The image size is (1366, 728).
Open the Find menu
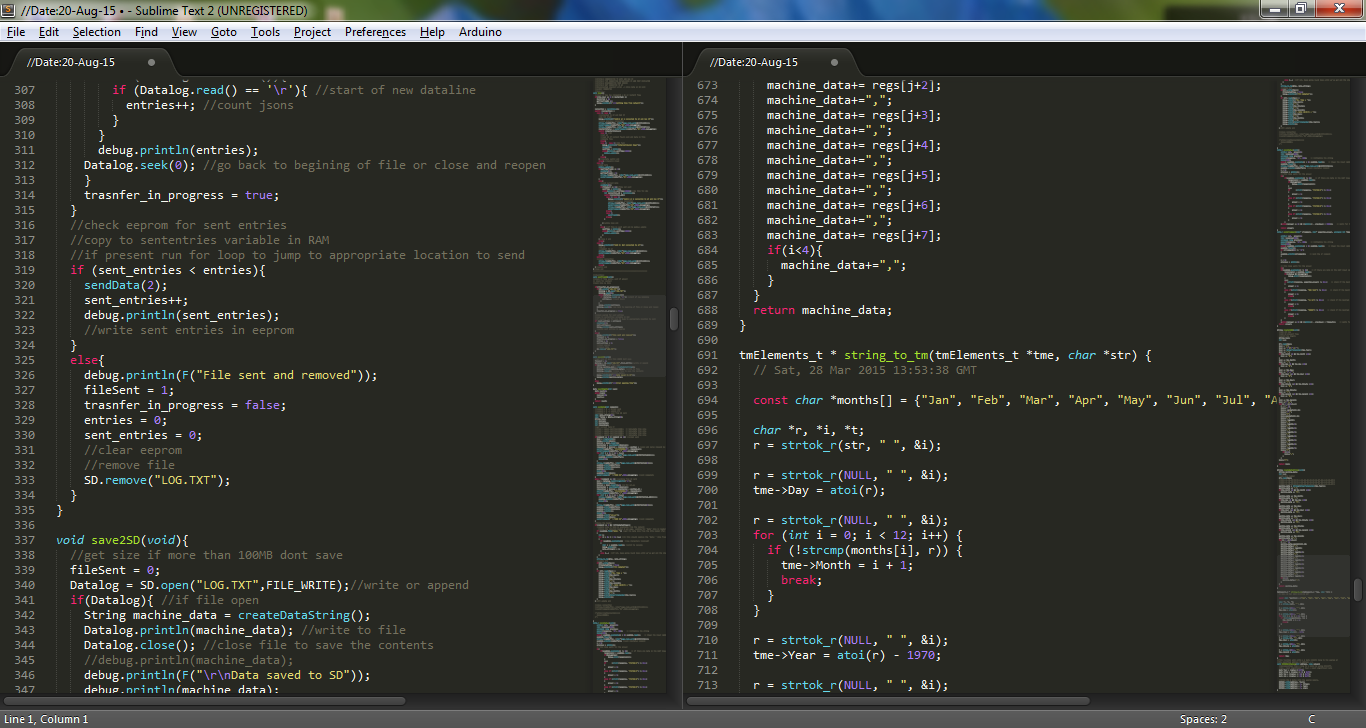pos(146,32)
